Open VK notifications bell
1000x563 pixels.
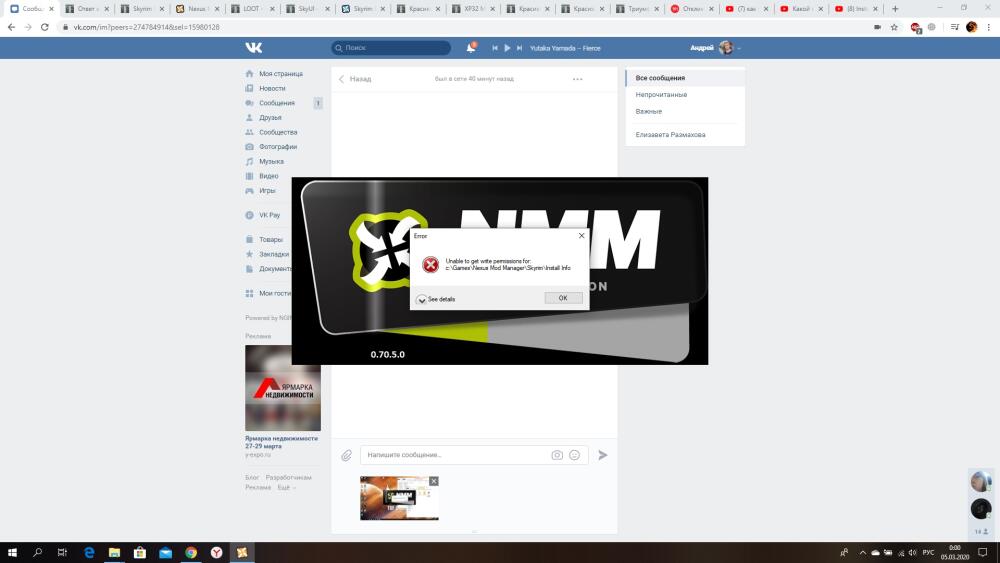click(471, 48)
